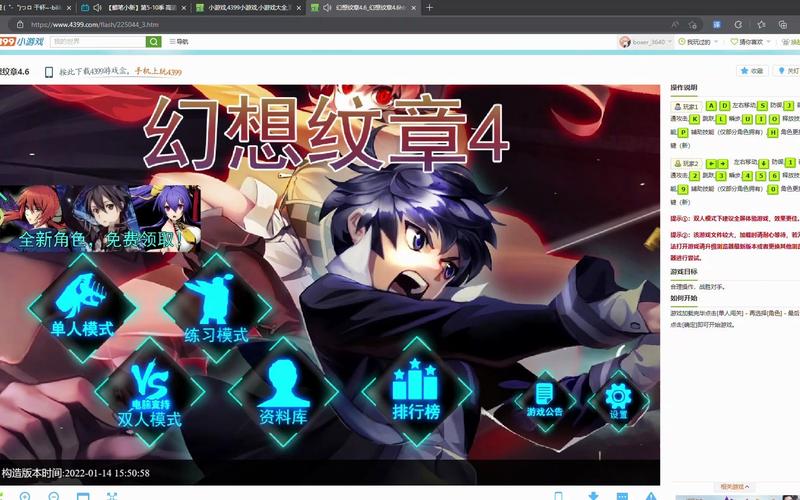Expand the 猜你喜欢 recommendations dropdown

750,42
